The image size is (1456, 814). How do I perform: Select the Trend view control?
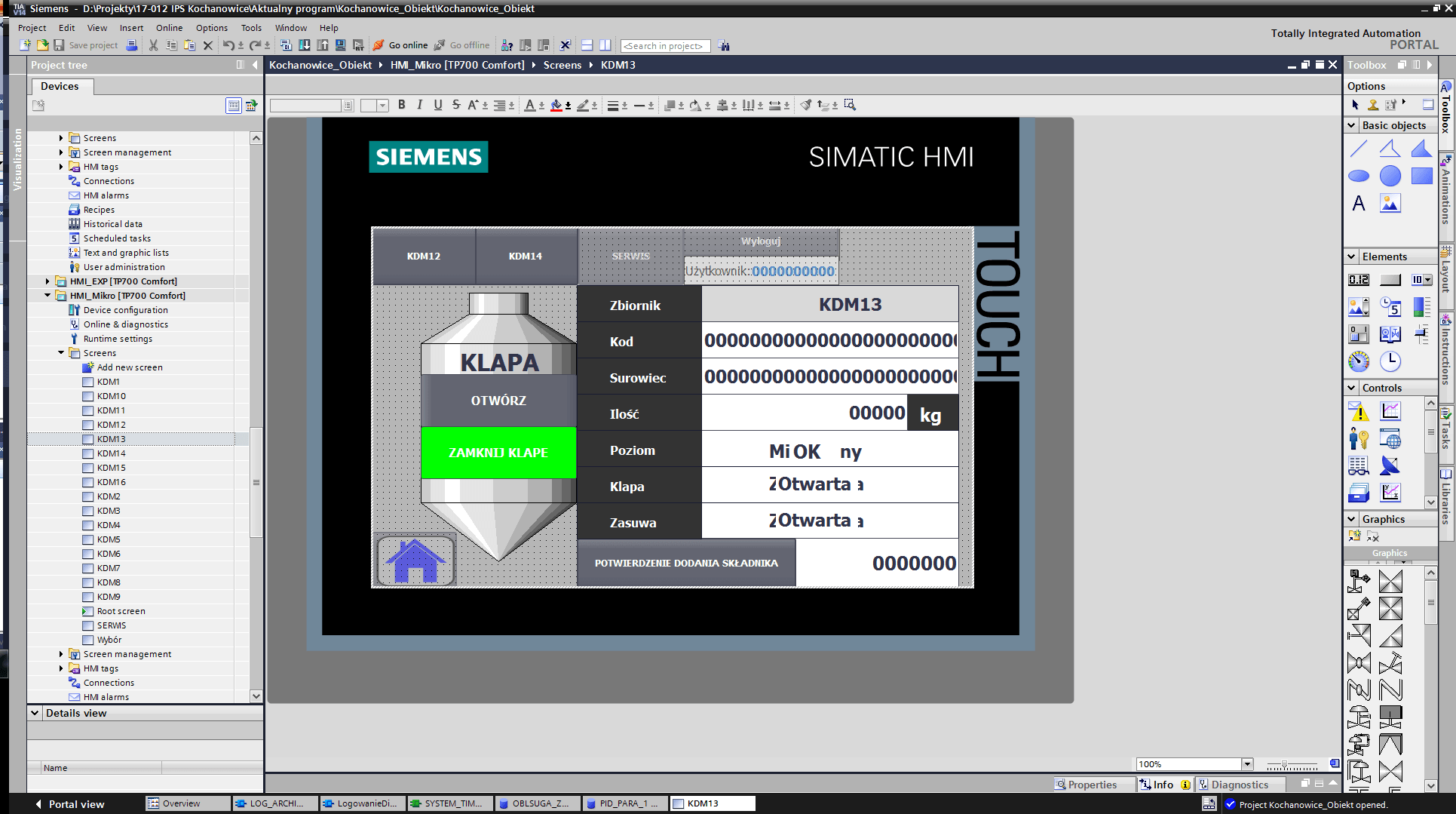1390,411
